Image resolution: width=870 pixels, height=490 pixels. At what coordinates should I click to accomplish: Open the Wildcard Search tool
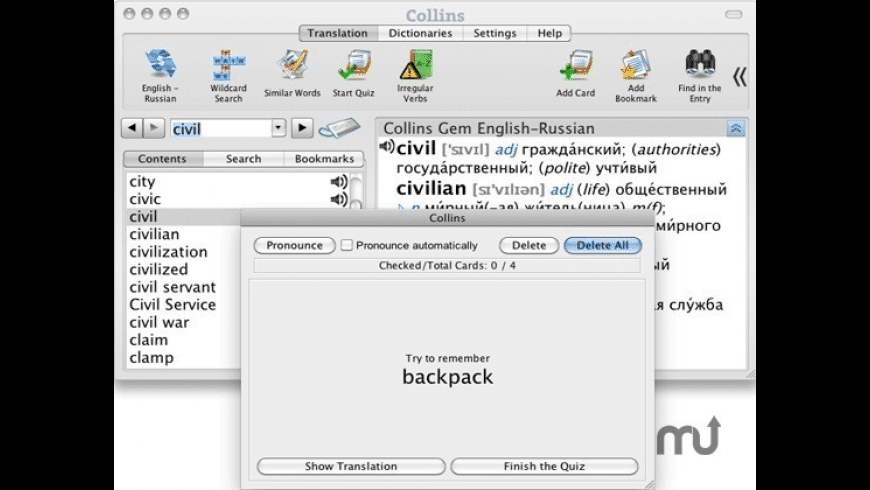click(228, 75)
